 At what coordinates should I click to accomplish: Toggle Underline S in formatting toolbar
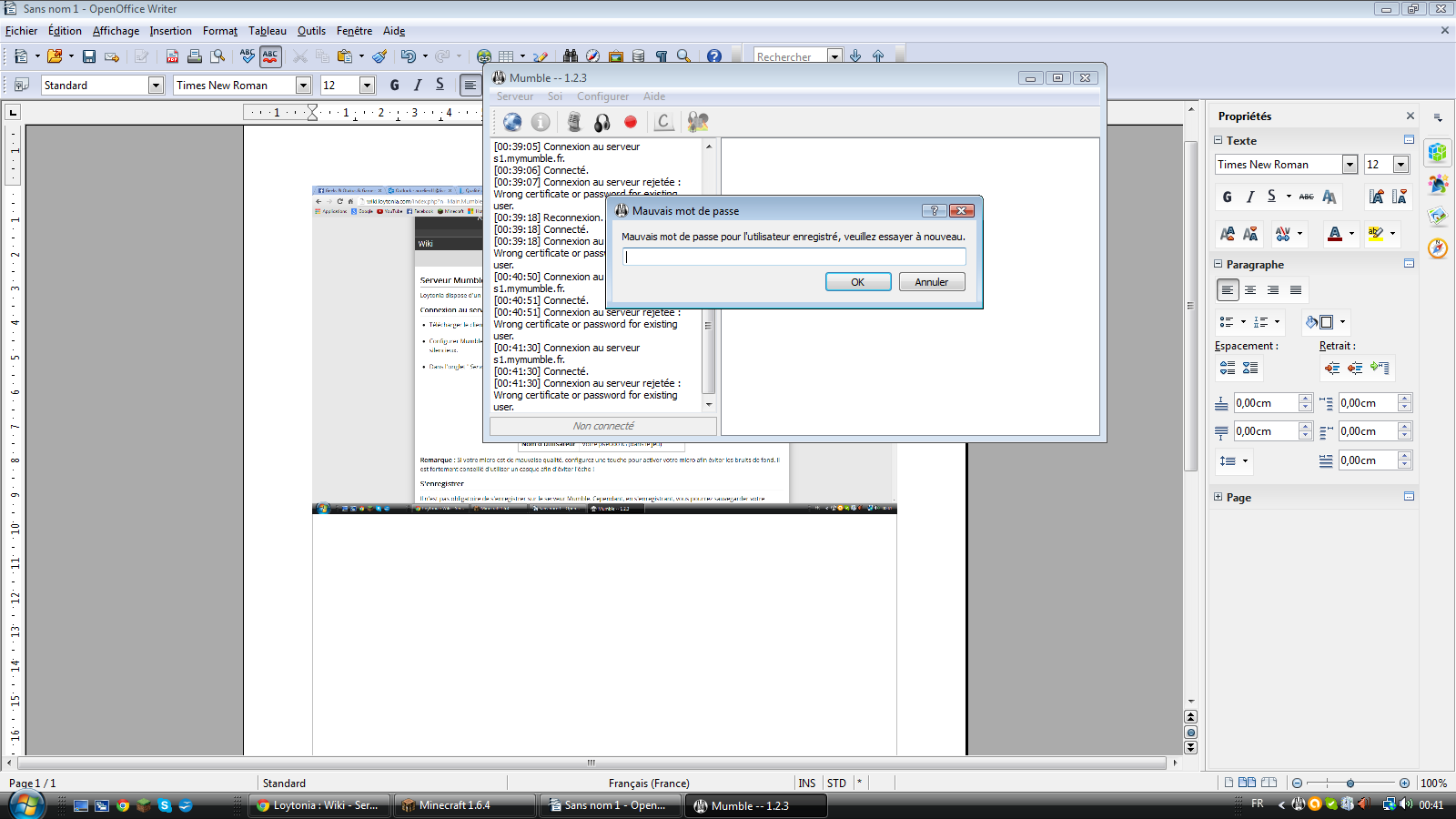tap(440, 85)
